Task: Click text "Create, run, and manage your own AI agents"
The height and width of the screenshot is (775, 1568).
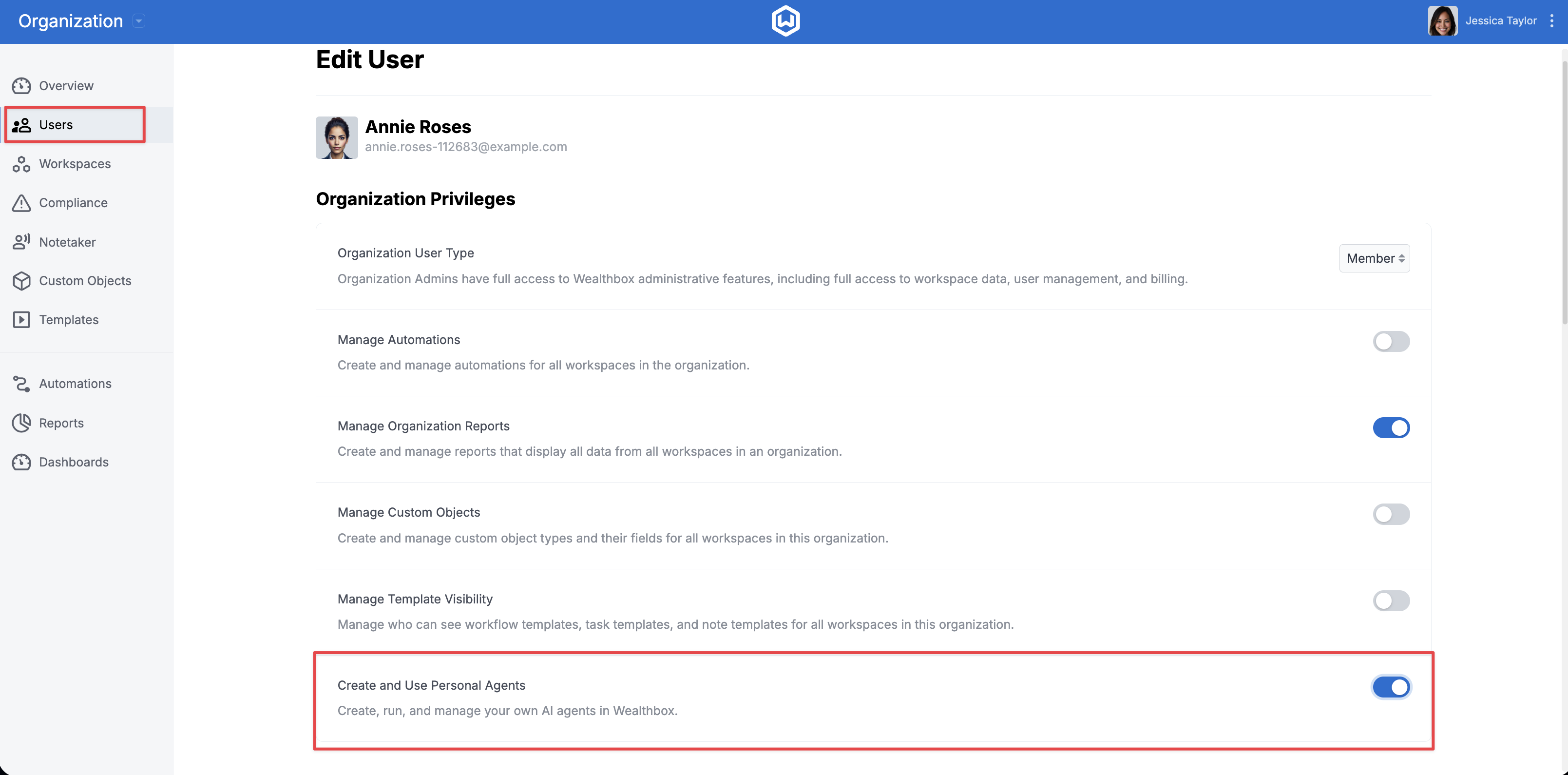Action: tap(507, 711)
